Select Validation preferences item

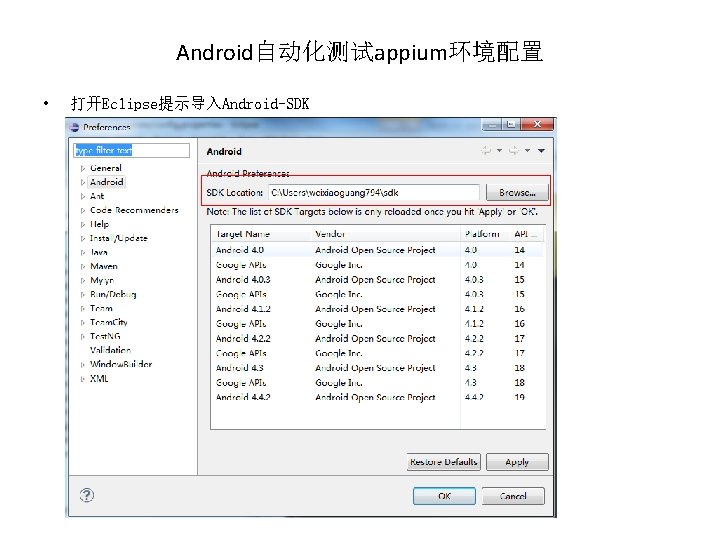point(110,350)
